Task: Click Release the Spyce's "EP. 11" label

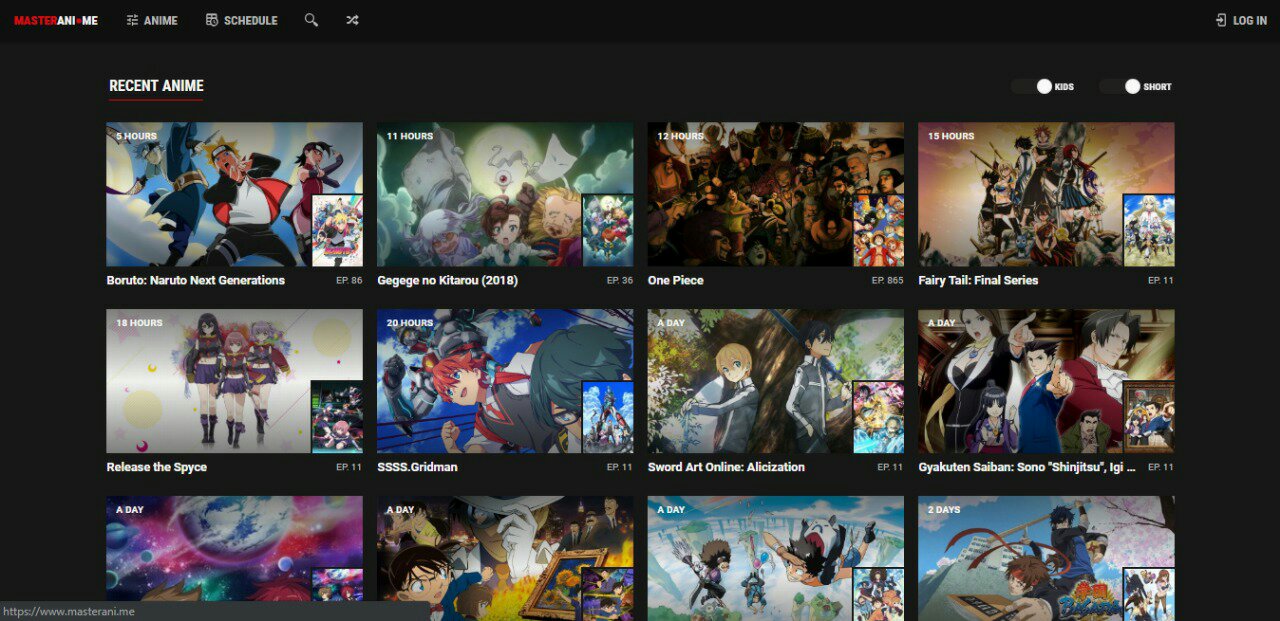Action: [349, 468]
